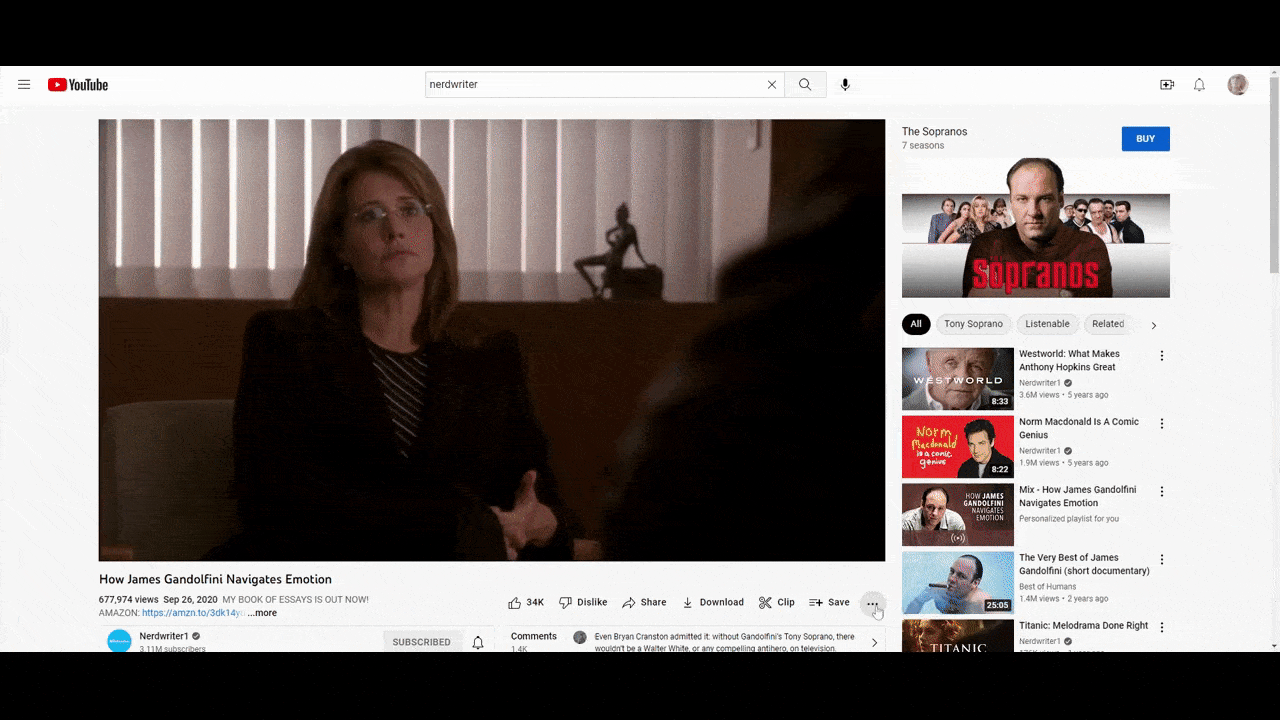Screen dimensions: 1280x720
Task: Click title Westworld: What Makes Anthony Hopkins Great
Action: point(1069,360)
